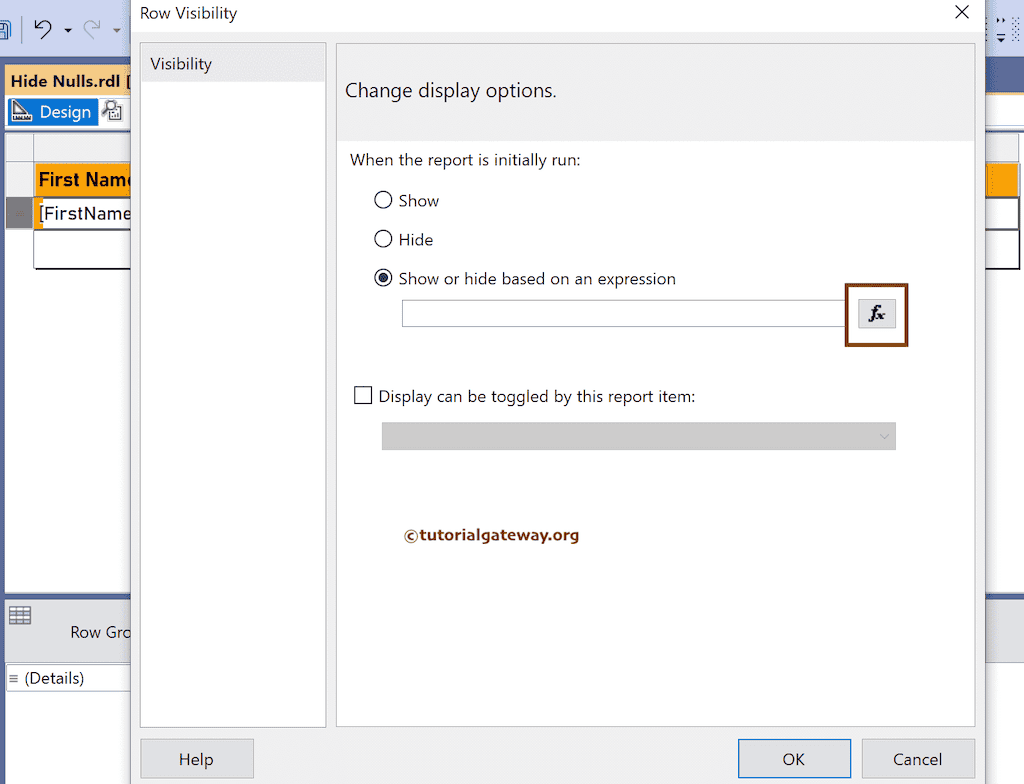Redo the last action
Viewport: 1024px width, 784px height.
92,30
